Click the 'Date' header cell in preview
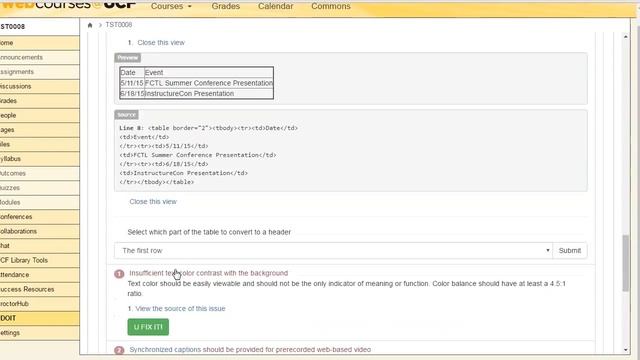 pyautogui.click(x=132, y=73)
